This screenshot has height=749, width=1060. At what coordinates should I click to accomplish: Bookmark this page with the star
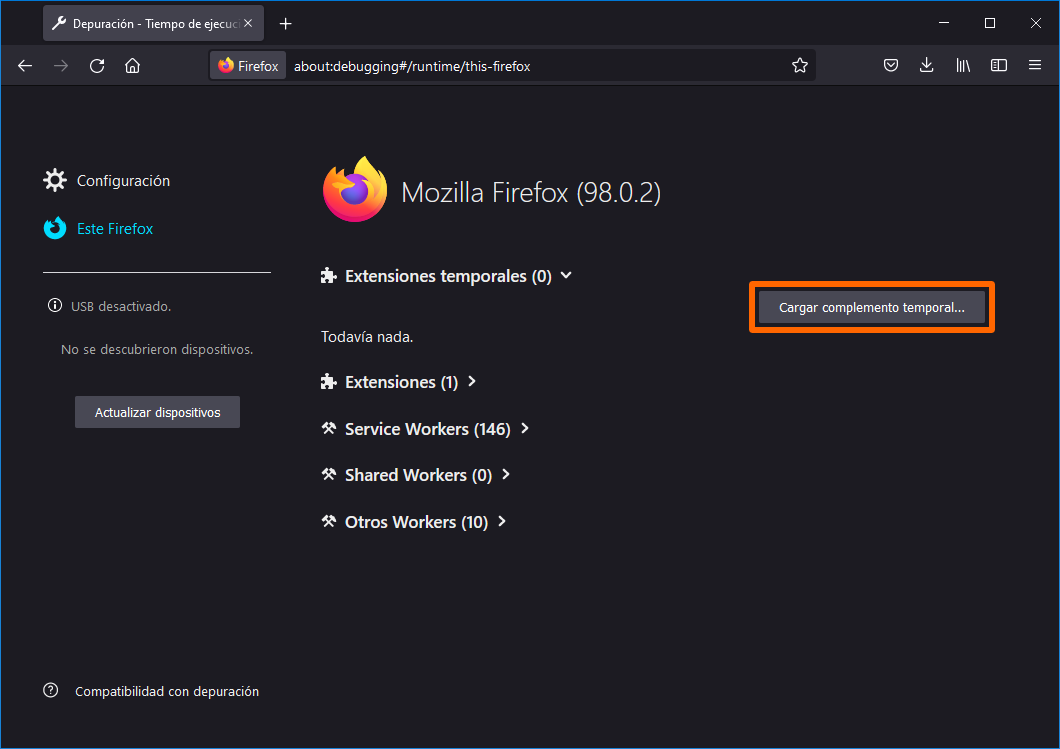point(800,66)
